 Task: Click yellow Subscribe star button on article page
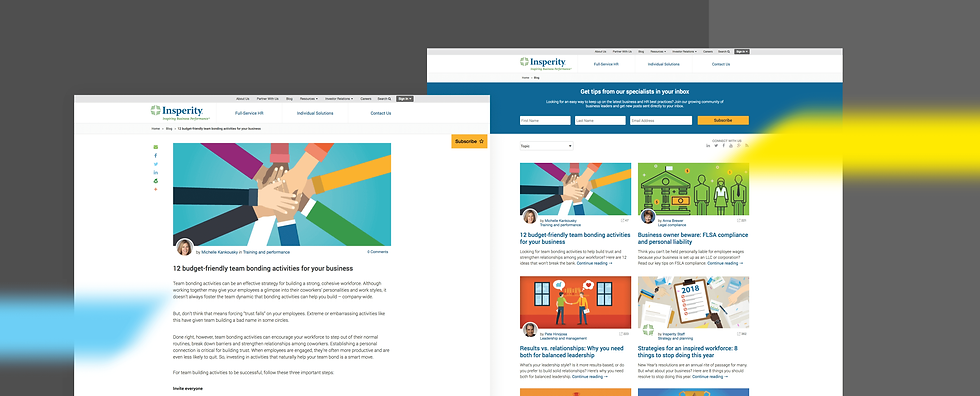coord(469,141)
